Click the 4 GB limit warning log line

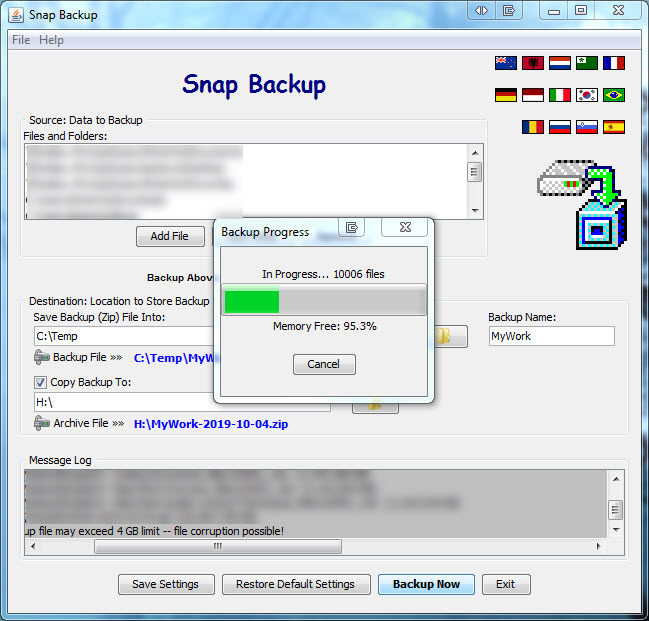click(x=154, y=531)
